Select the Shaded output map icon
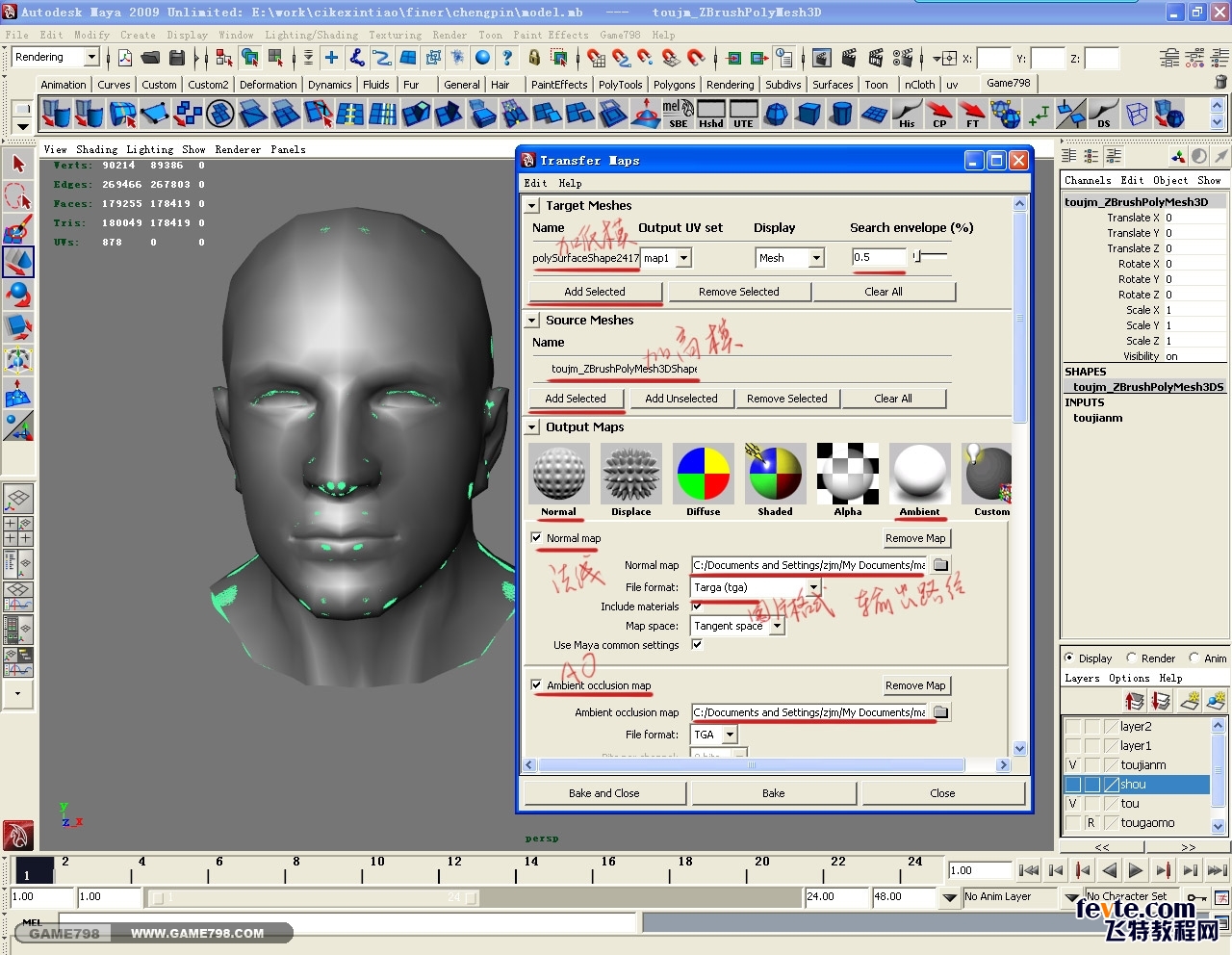1232x955 pixels. click(775, 474)
